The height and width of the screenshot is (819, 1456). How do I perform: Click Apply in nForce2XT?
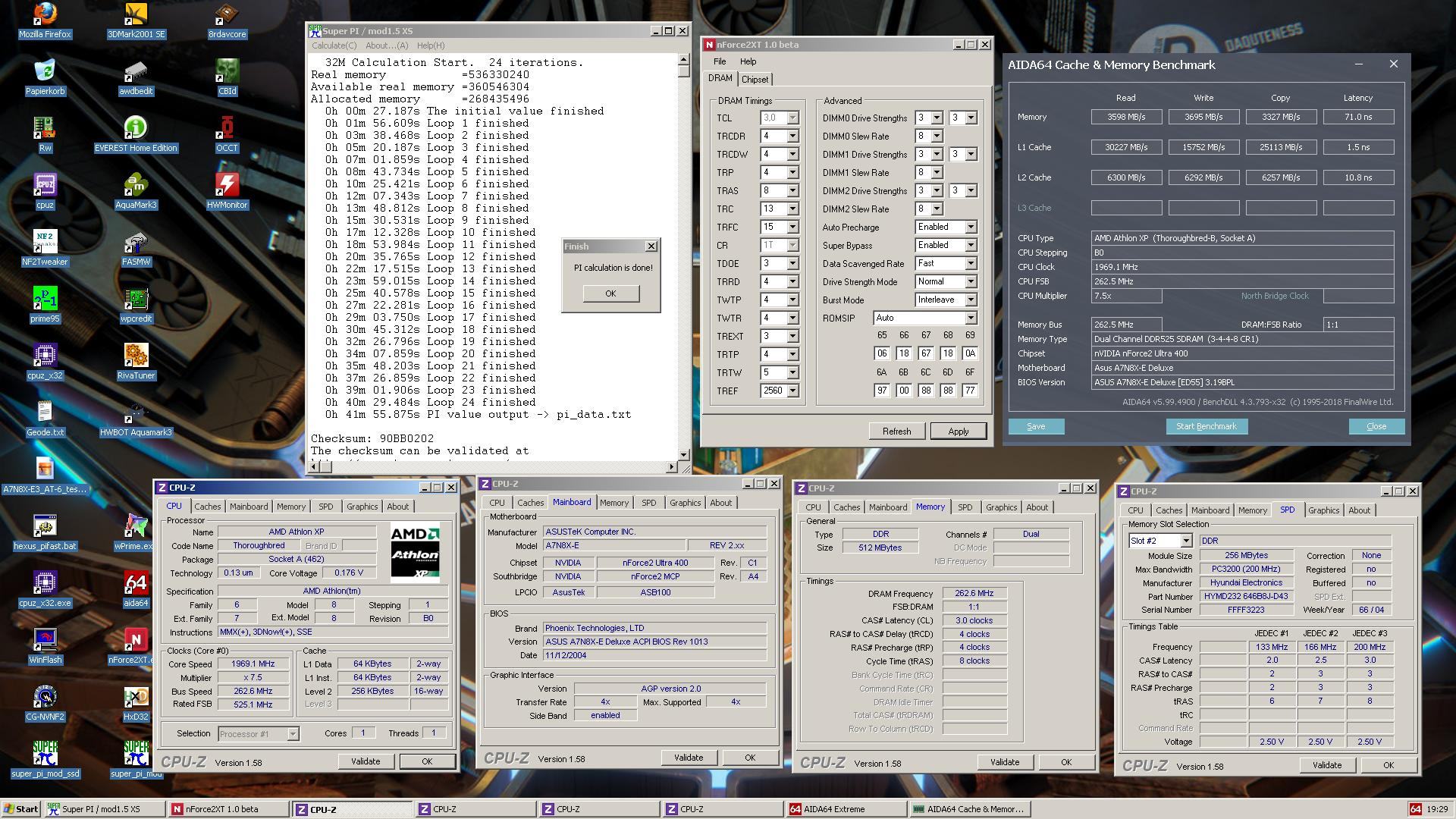tap(958, 431)
